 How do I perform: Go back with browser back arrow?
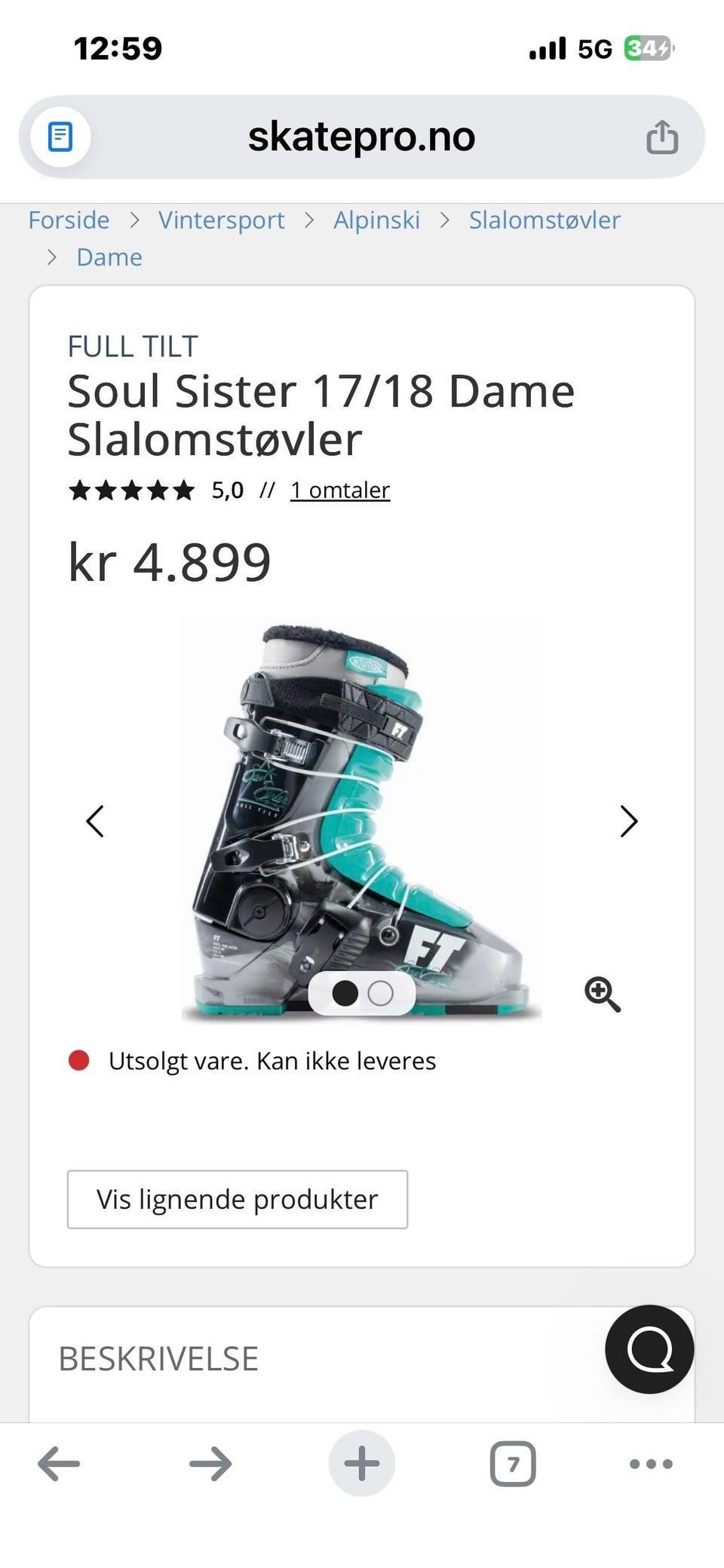click(59, 1463)
